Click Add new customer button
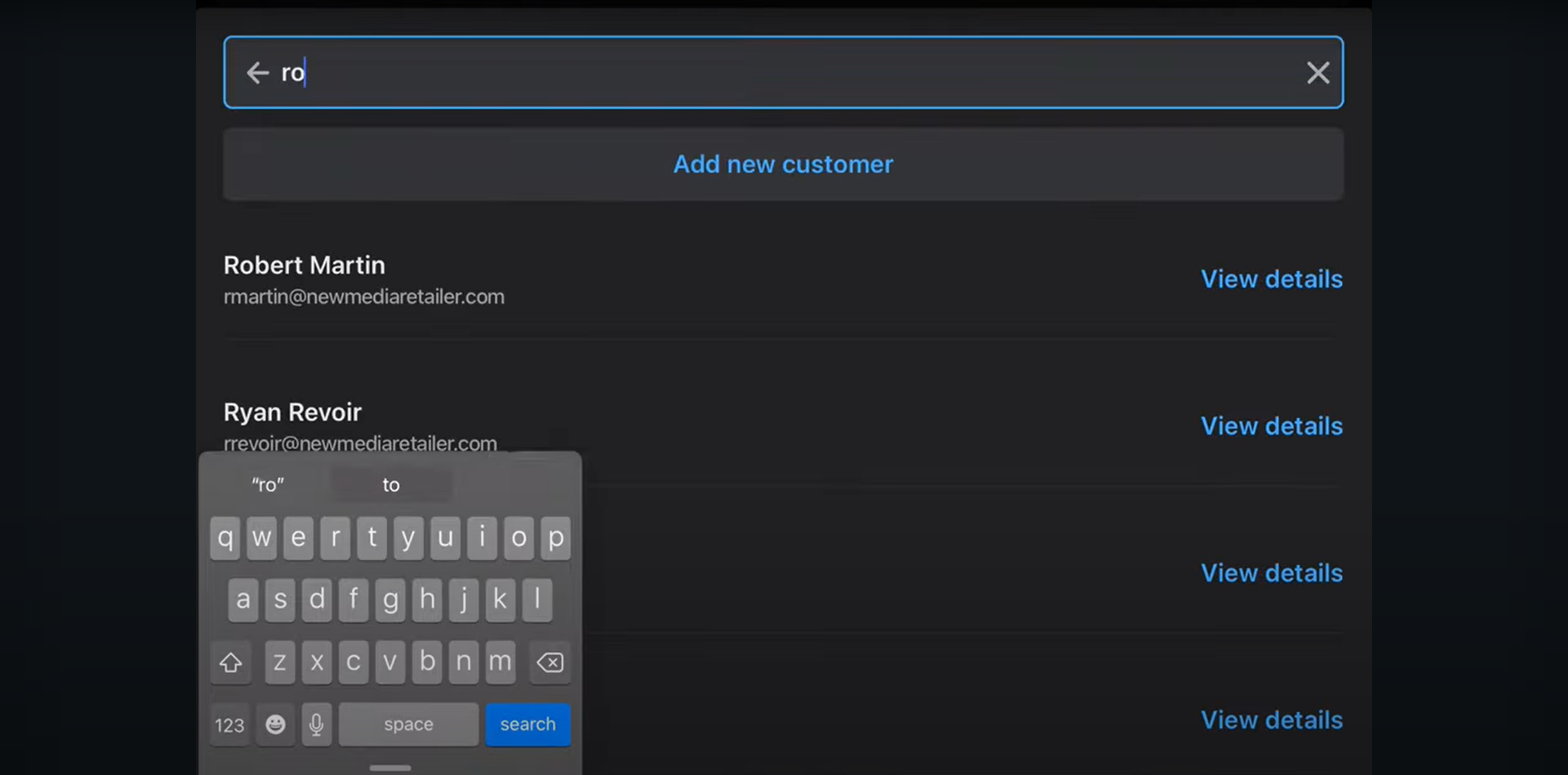Image resolution: width=1568 pixels, height=775 pixels. [782, 164]
